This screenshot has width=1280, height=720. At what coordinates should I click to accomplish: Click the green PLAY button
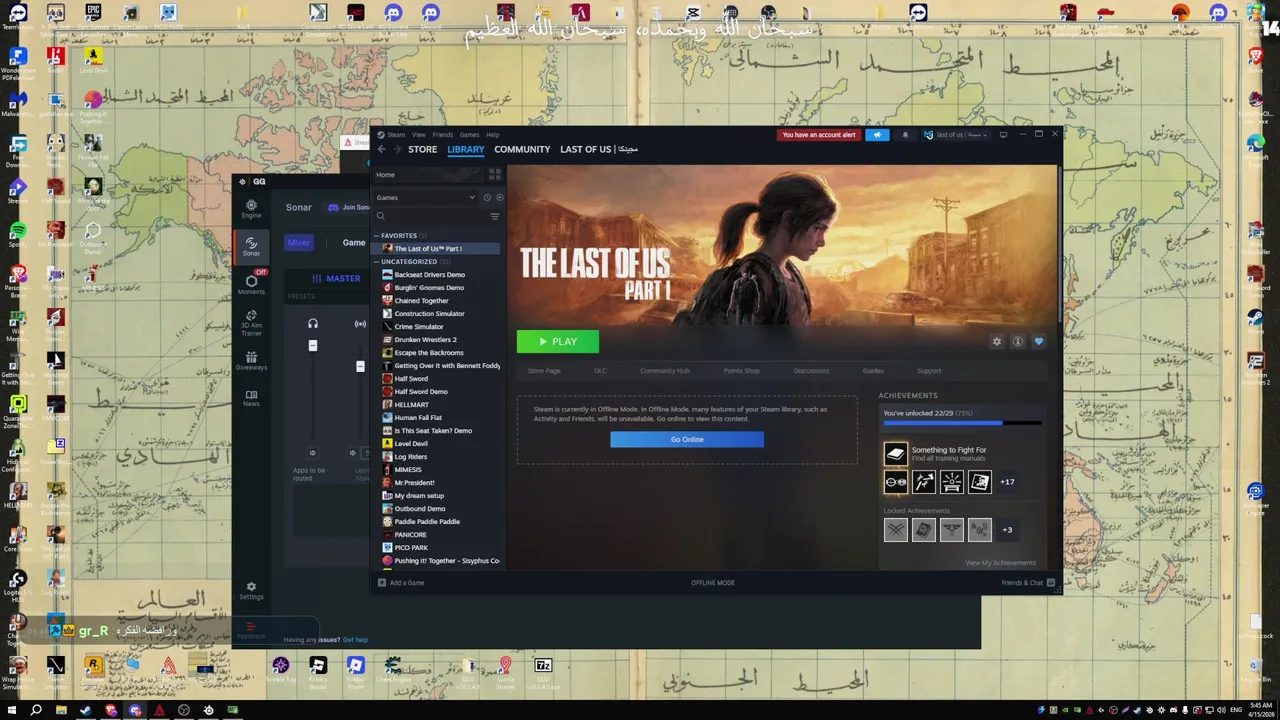point(558,342)
